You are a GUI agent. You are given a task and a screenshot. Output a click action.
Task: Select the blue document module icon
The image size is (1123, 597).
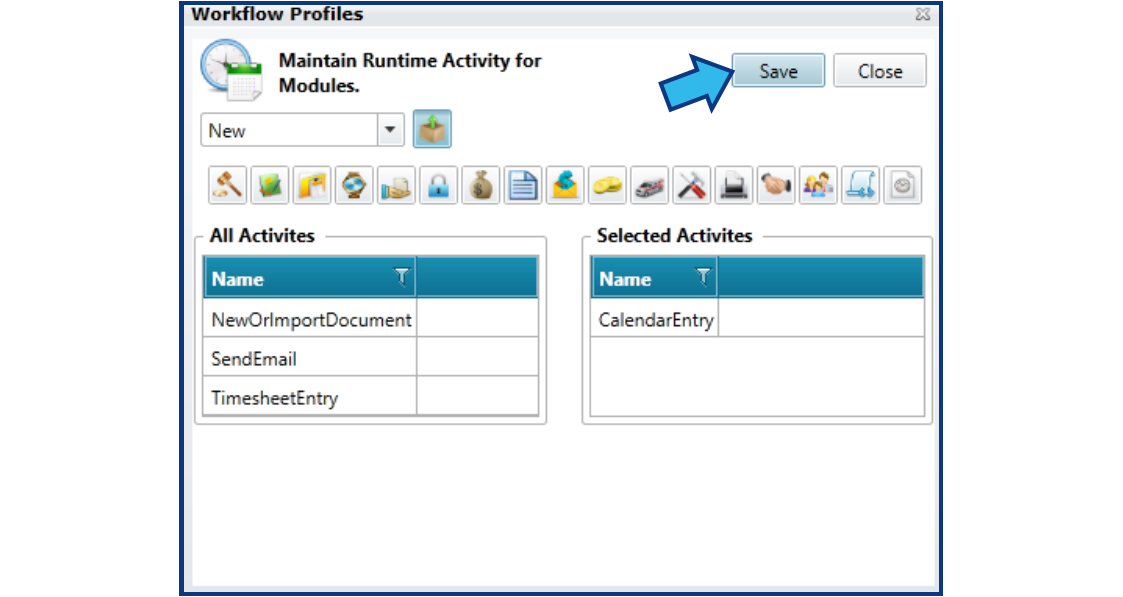[x=523, y=185]
